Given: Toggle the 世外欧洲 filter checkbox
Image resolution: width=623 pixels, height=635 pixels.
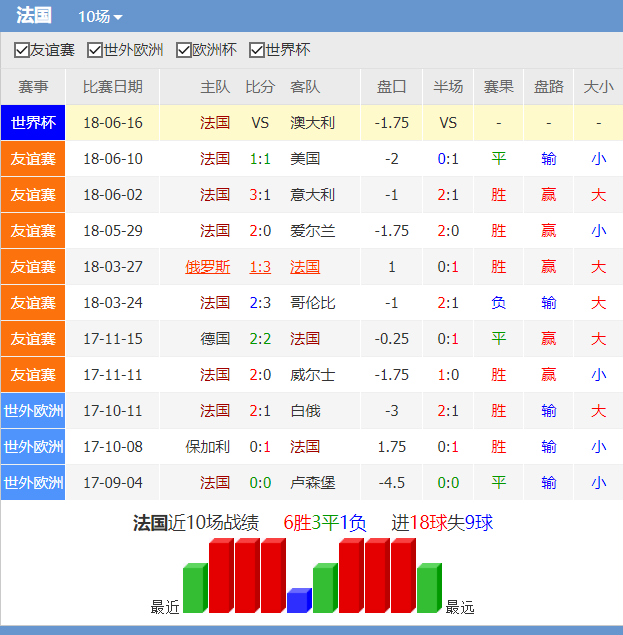Looking at the screenshot, I should (95, 50).
